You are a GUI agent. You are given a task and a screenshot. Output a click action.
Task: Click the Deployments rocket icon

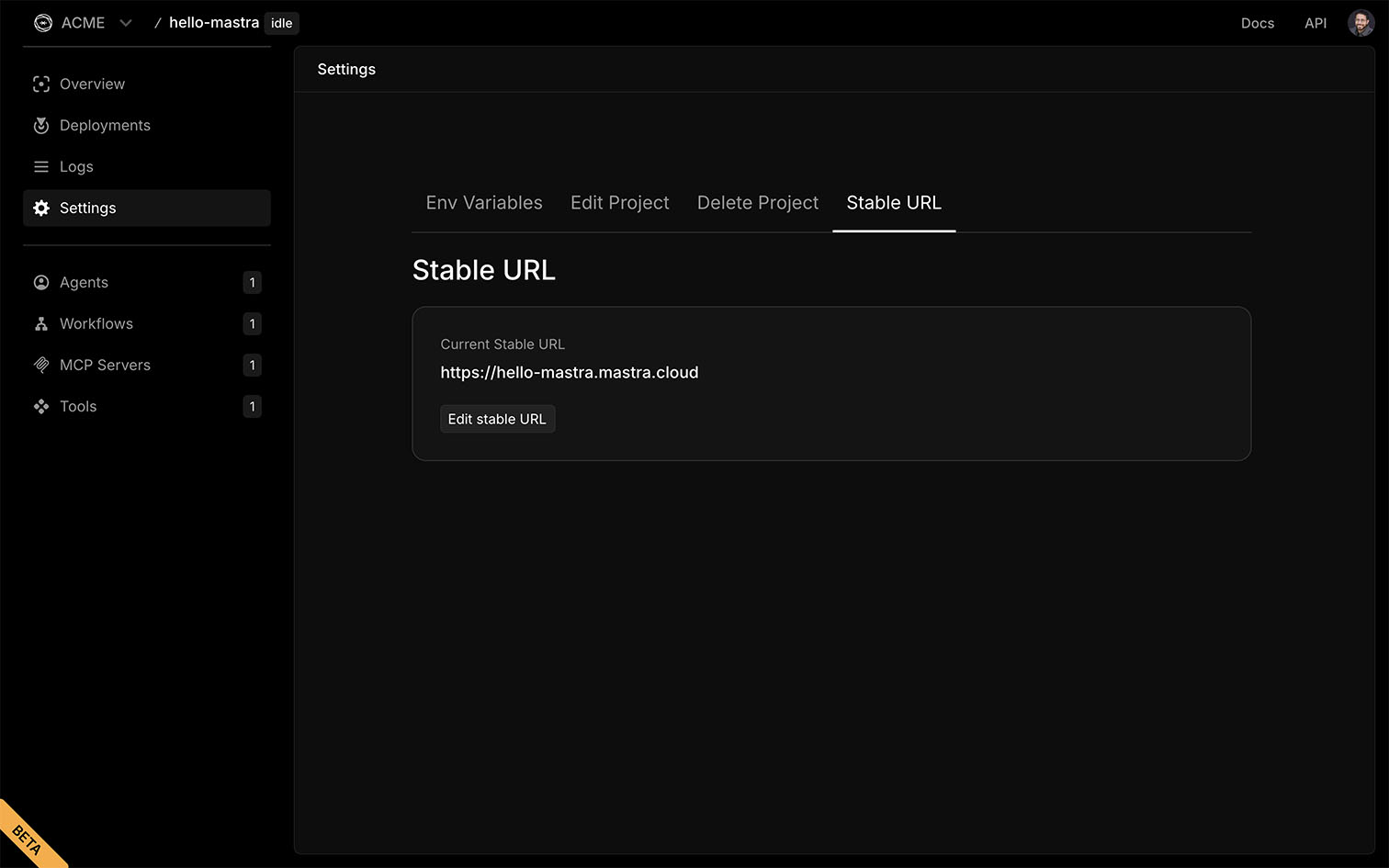coord(41,126)
